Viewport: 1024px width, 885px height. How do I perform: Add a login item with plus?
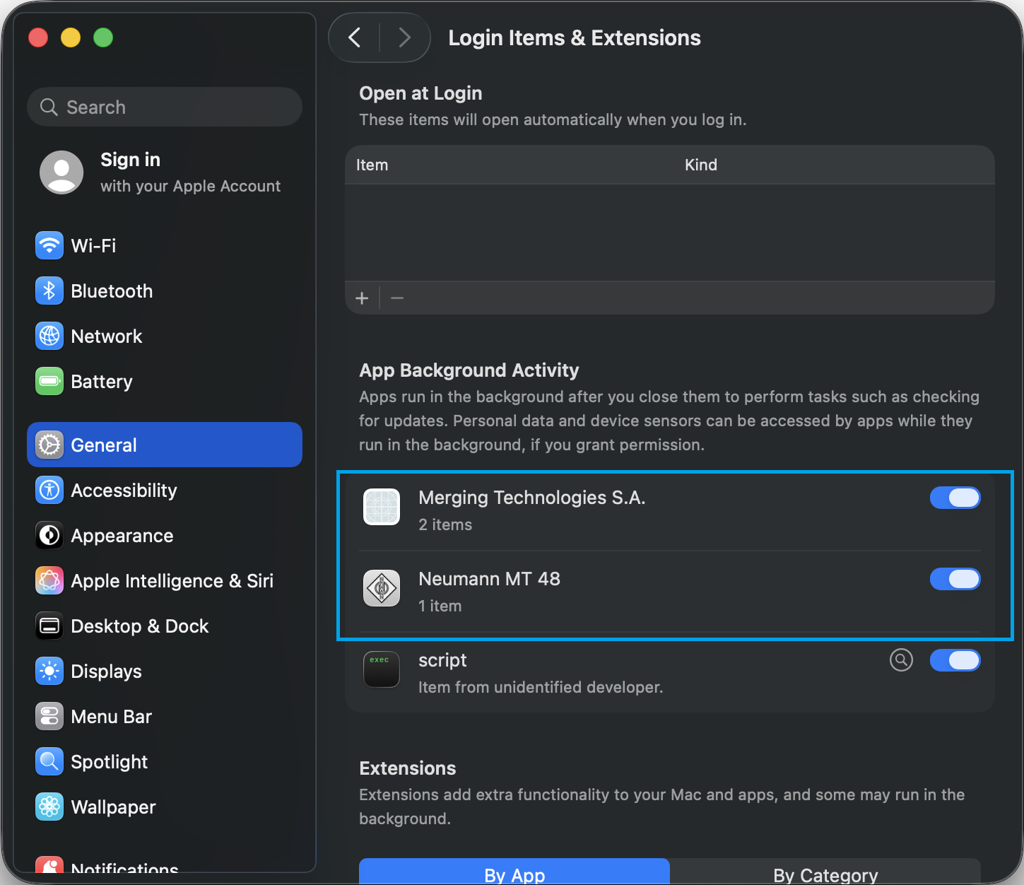[x=362, y=298]
